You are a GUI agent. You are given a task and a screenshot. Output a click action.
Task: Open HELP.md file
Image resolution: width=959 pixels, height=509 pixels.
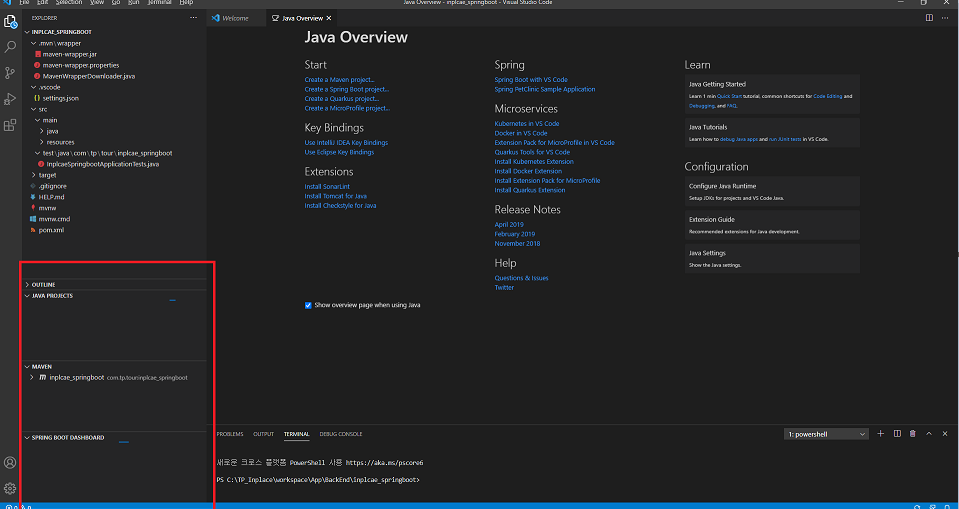pyautogui.click(x=51, y=197)
